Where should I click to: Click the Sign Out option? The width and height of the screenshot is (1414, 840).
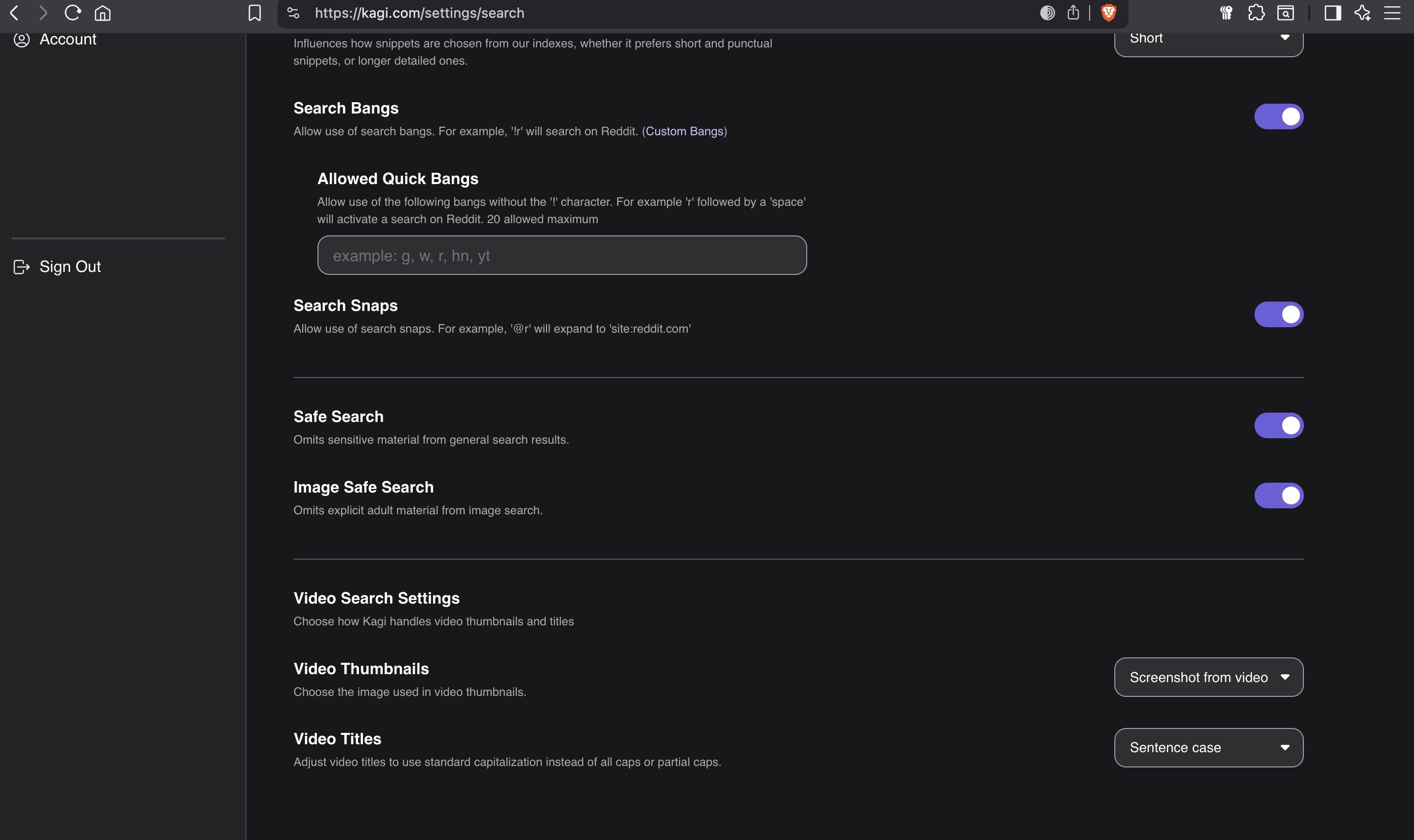[70, 267]
